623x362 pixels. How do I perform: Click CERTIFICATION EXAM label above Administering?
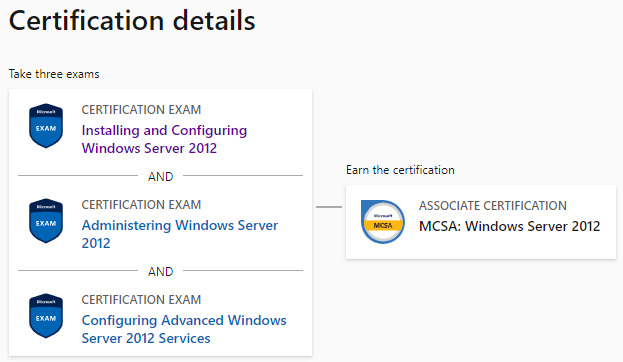(141, 204)
